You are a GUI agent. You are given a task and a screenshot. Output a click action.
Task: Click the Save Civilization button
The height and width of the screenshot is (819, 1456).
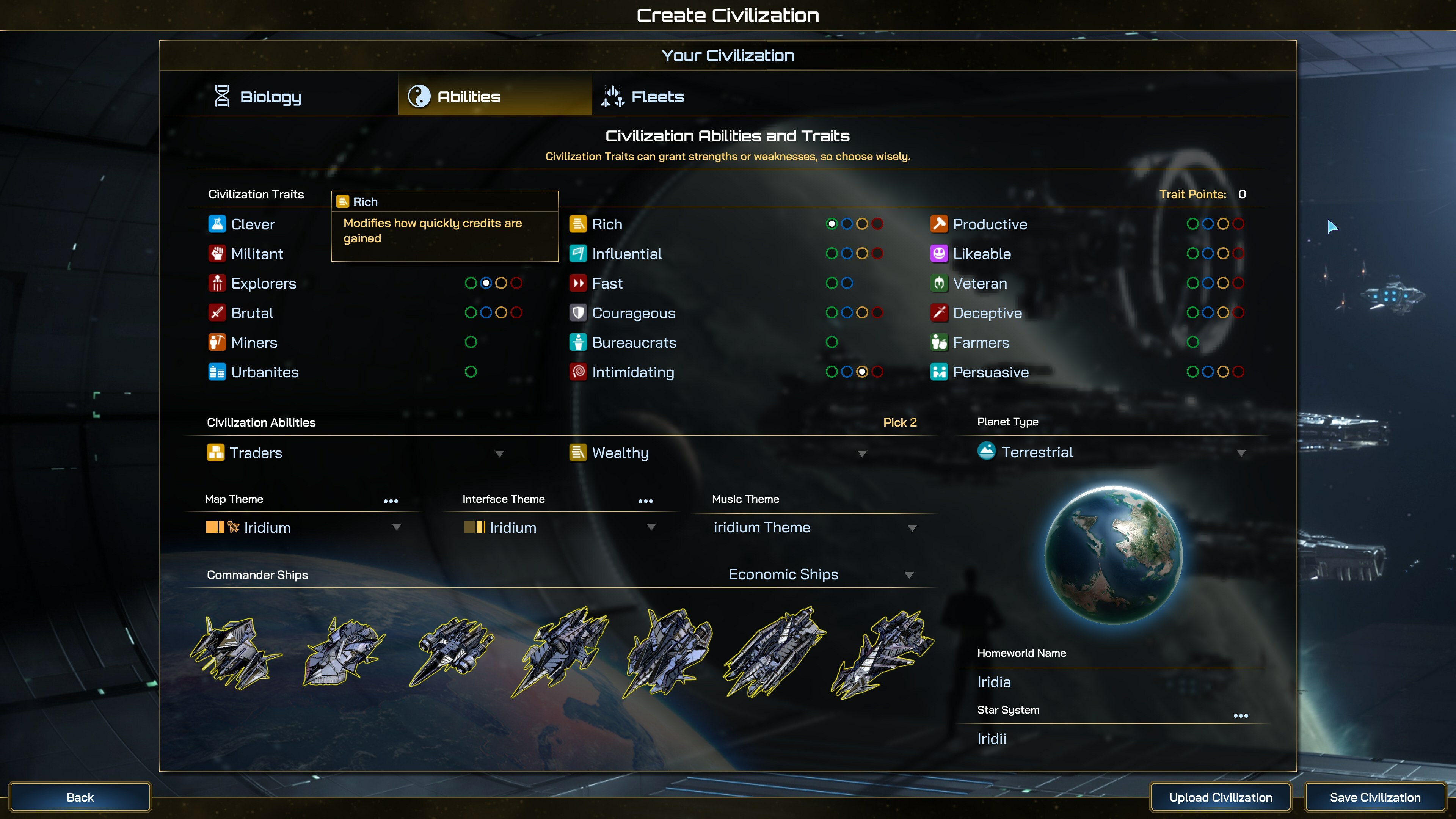(1374, 797)
